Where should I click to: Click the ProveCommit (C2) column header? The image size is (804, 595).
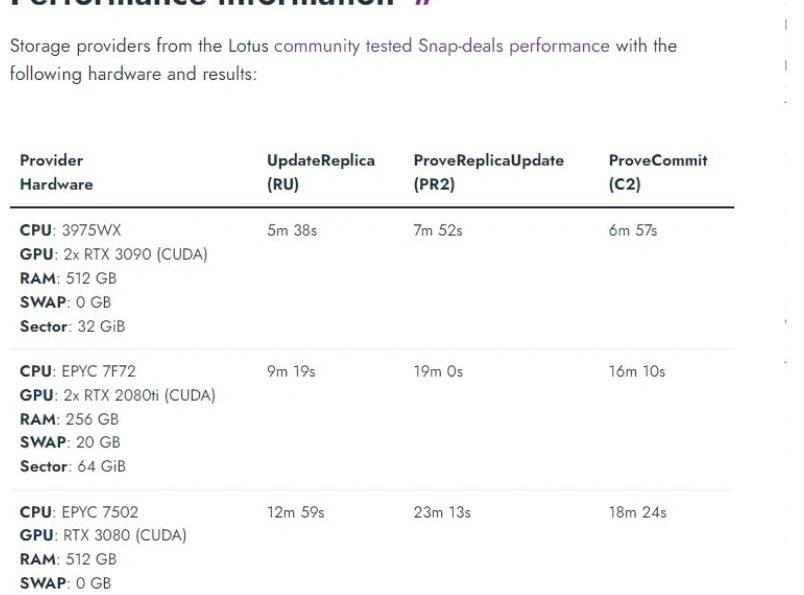tap(657, 172)
